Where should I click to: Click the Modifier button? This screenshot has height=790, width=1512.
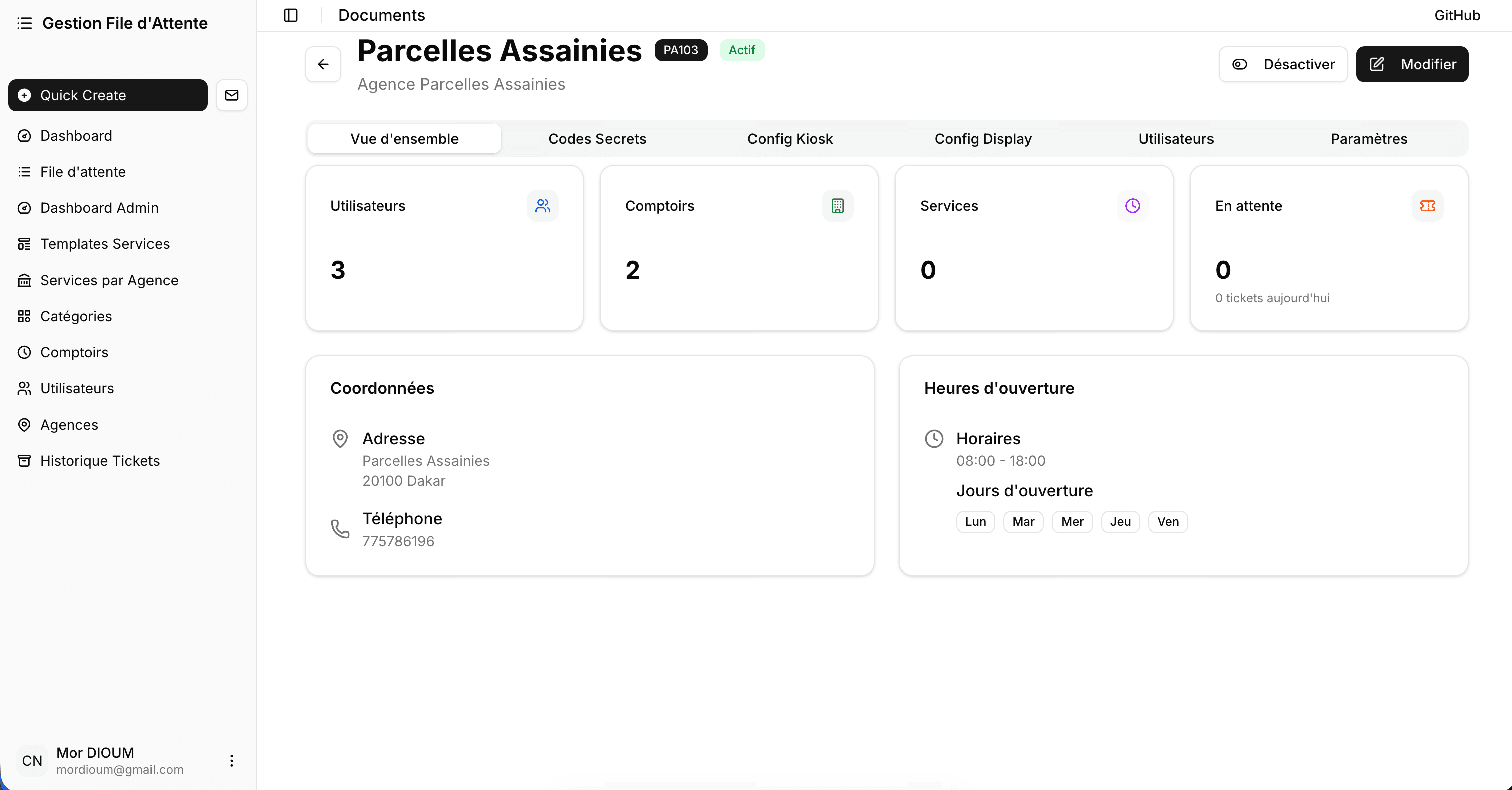1412,64
